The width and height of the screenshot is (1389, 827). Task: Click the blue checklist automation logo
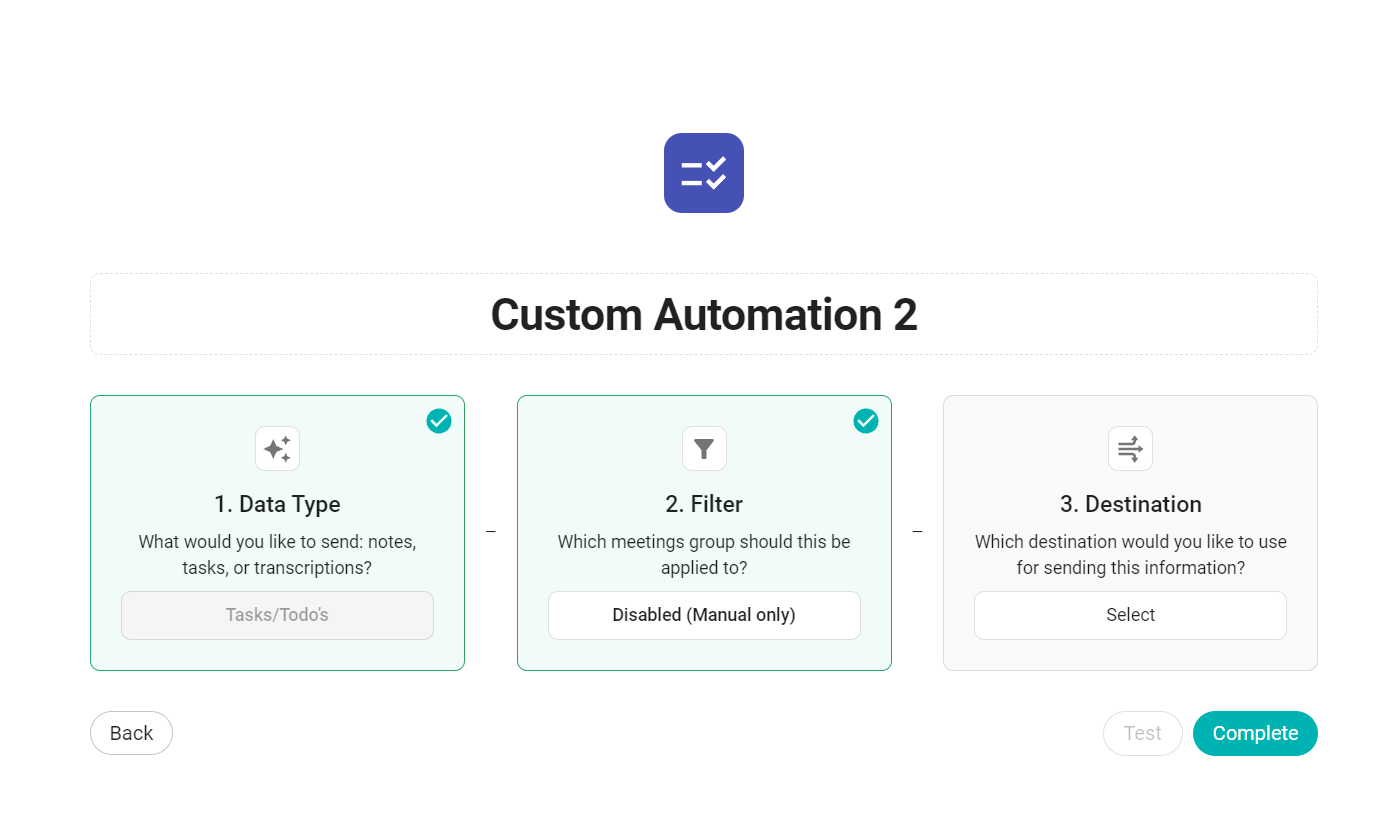click(703, 173)
